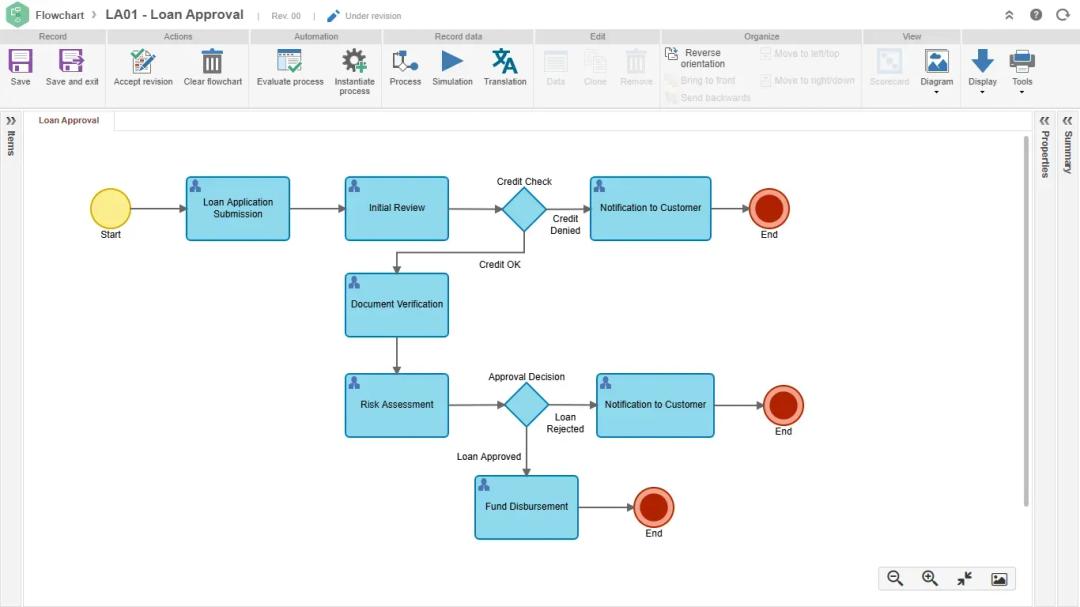Collapse the ribbon with the double chevron
This screenshot has height=607, width=1080.
[1009, 15]
